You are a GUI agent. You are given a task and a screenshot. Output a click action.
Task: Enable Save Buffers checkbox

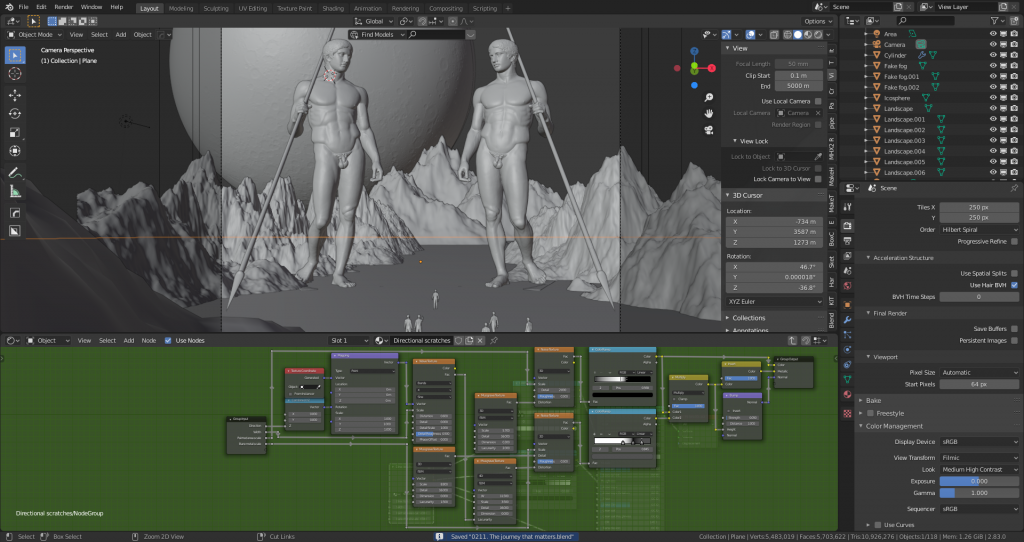click(1014, 328)
